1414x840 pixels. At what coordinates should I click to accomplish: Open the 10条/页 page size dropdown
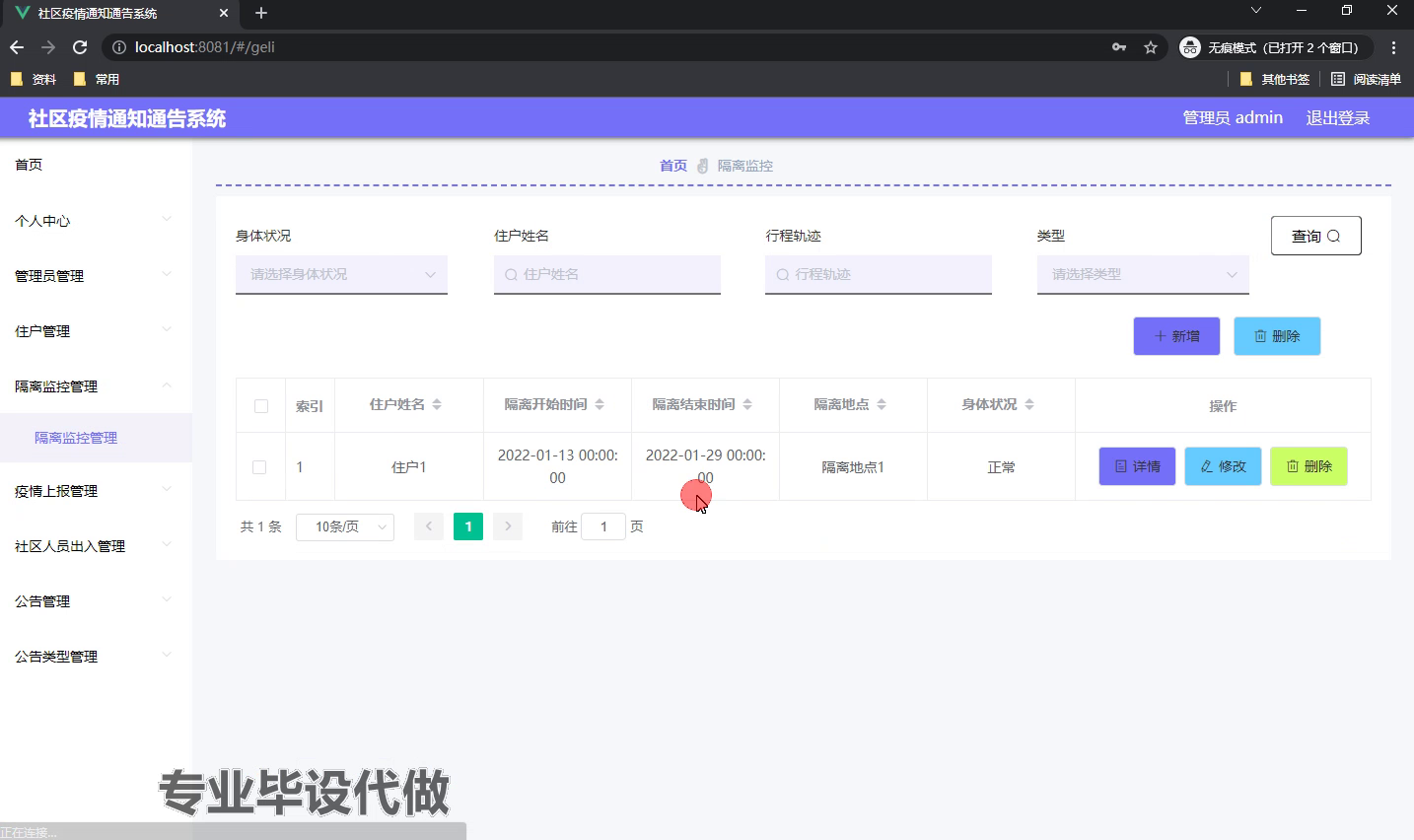[345, 526]
